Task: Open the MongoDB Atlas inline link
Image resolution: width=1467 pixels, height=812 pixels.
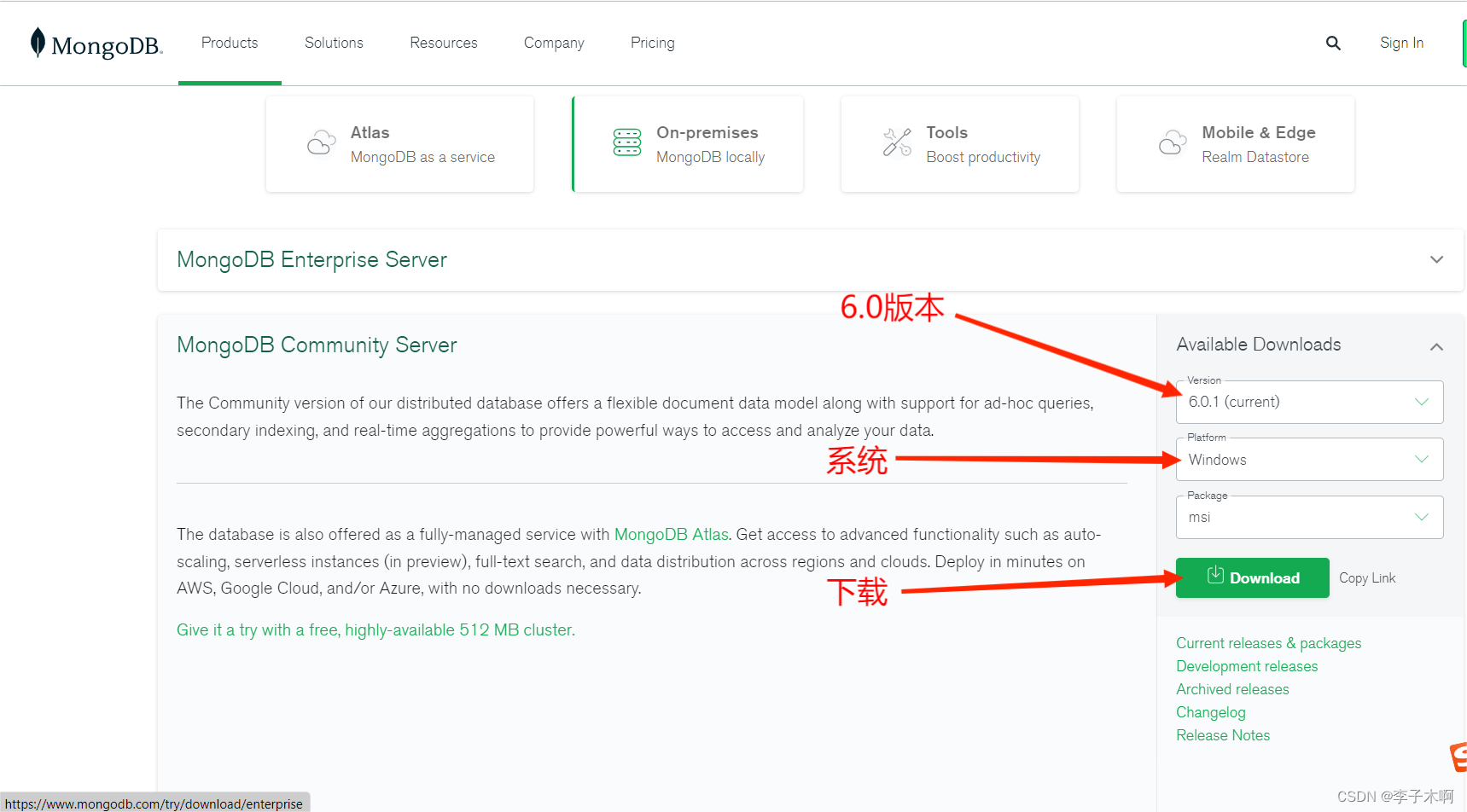Action: (672, 534)
